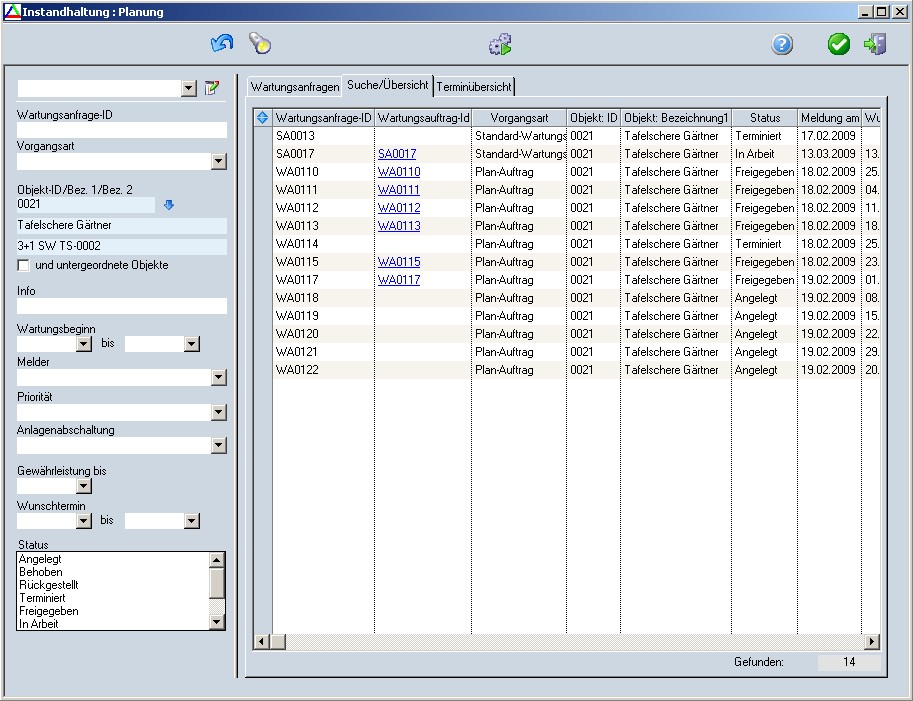
Task: Expand the Anlagenabschaltung dropdown
Action: [219, 446]
